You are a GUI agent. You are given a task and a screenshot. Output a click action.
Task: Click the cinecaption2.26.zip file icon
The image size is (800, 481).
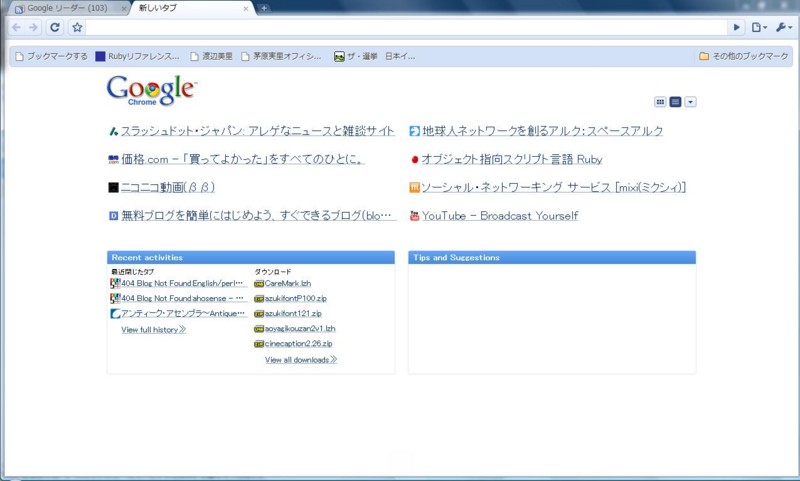click(x=259, y=344)
